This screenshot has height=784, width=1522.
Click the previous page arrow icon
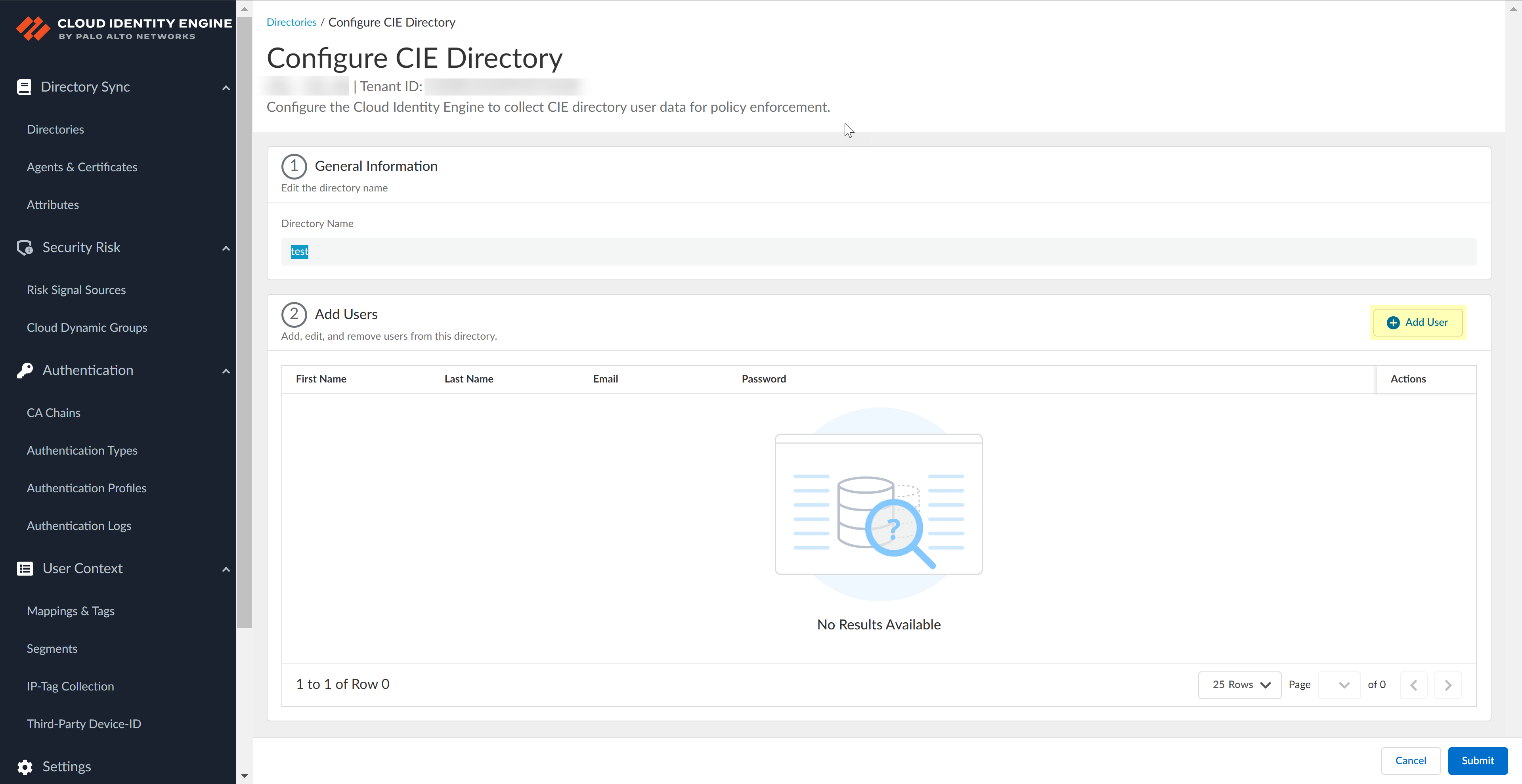pyautogui.click(x=1414, y=685)
